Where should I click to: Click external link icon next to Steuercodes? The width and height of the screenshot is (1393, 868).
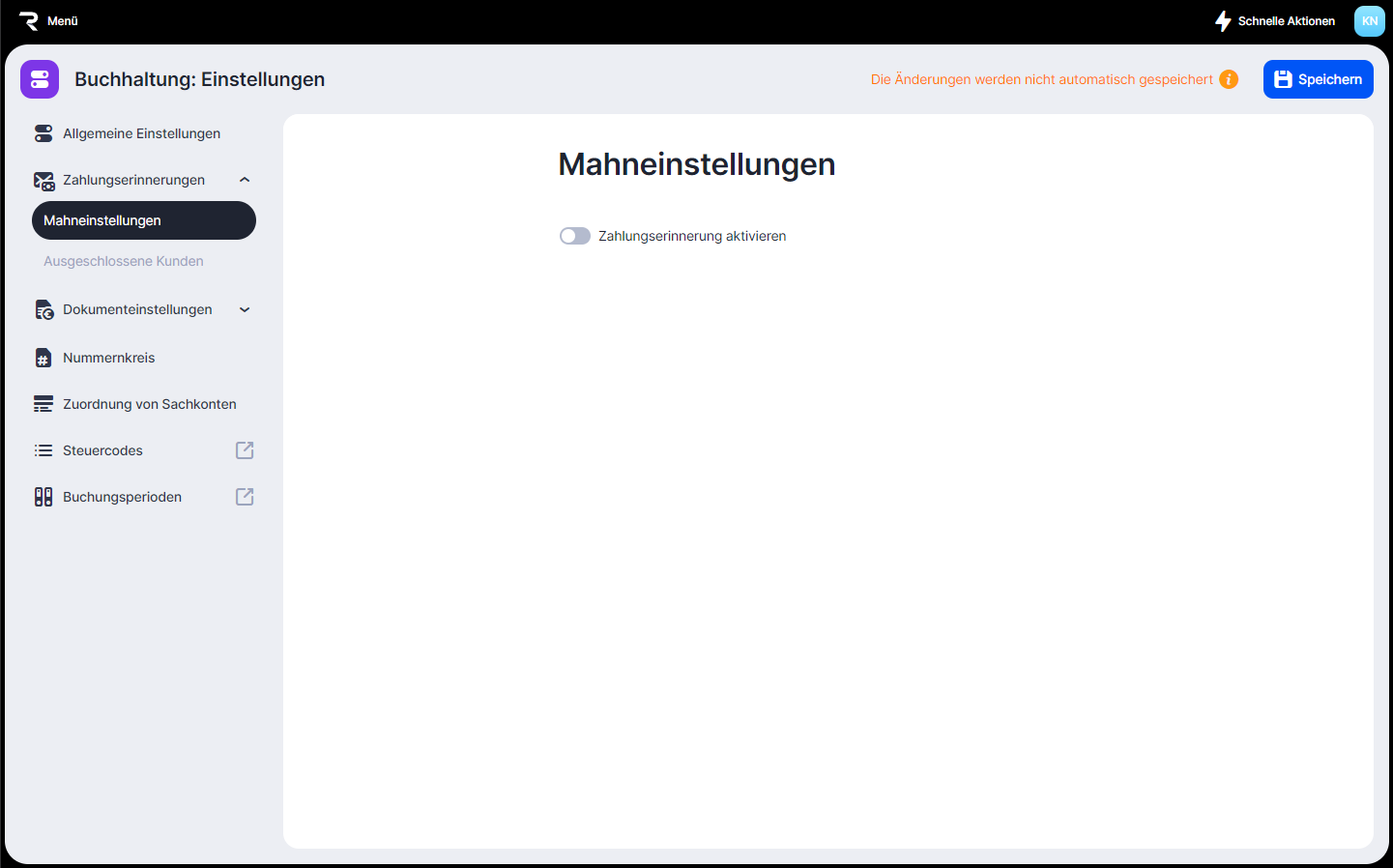[245, 450]
